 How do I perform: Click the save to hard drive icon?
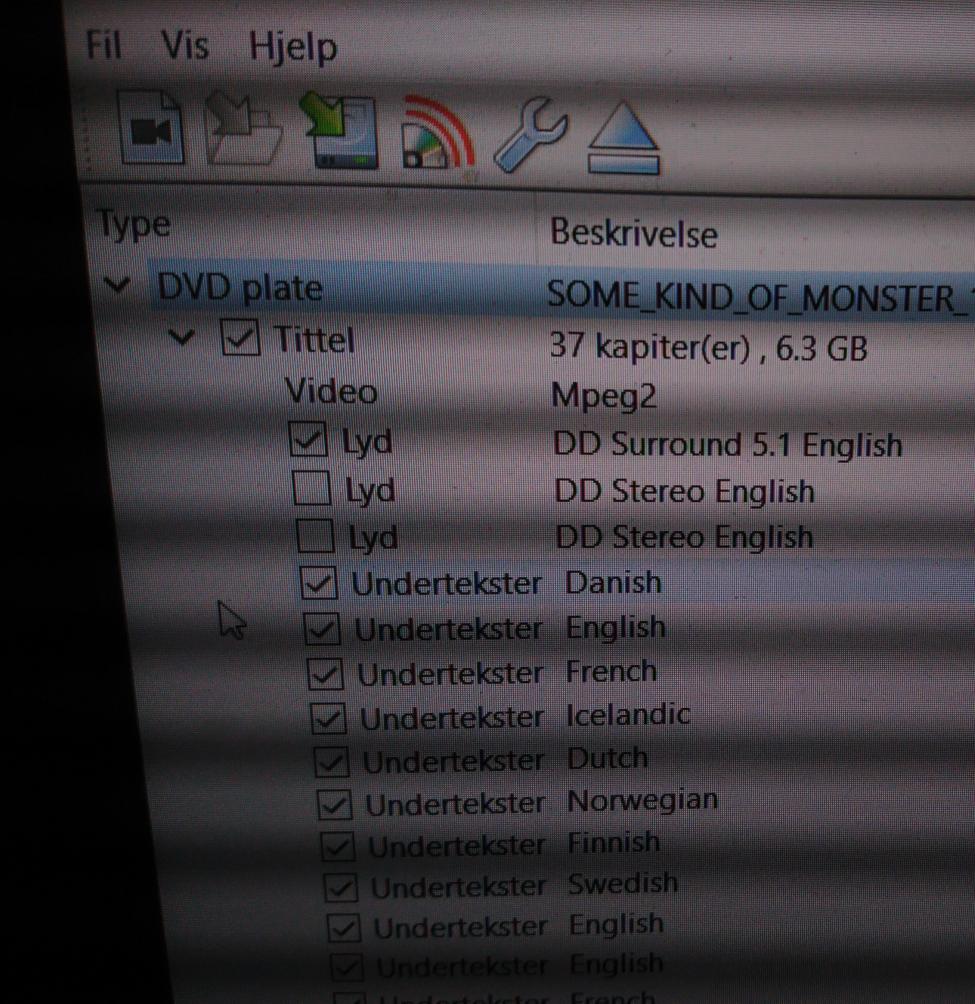[339, 131]
